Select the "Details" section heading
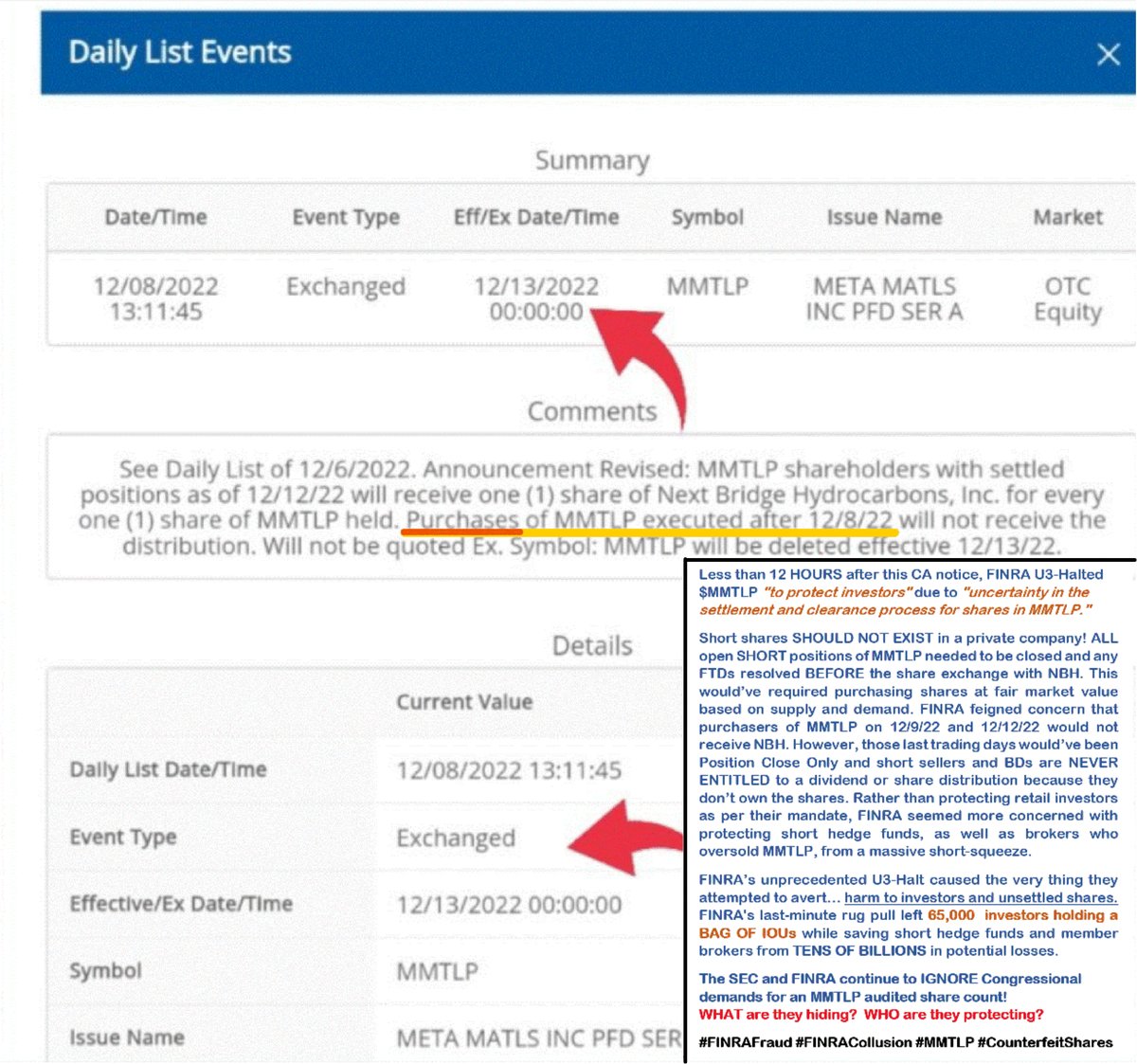This screenshot has width=1137, height=1064. point(592,646)
